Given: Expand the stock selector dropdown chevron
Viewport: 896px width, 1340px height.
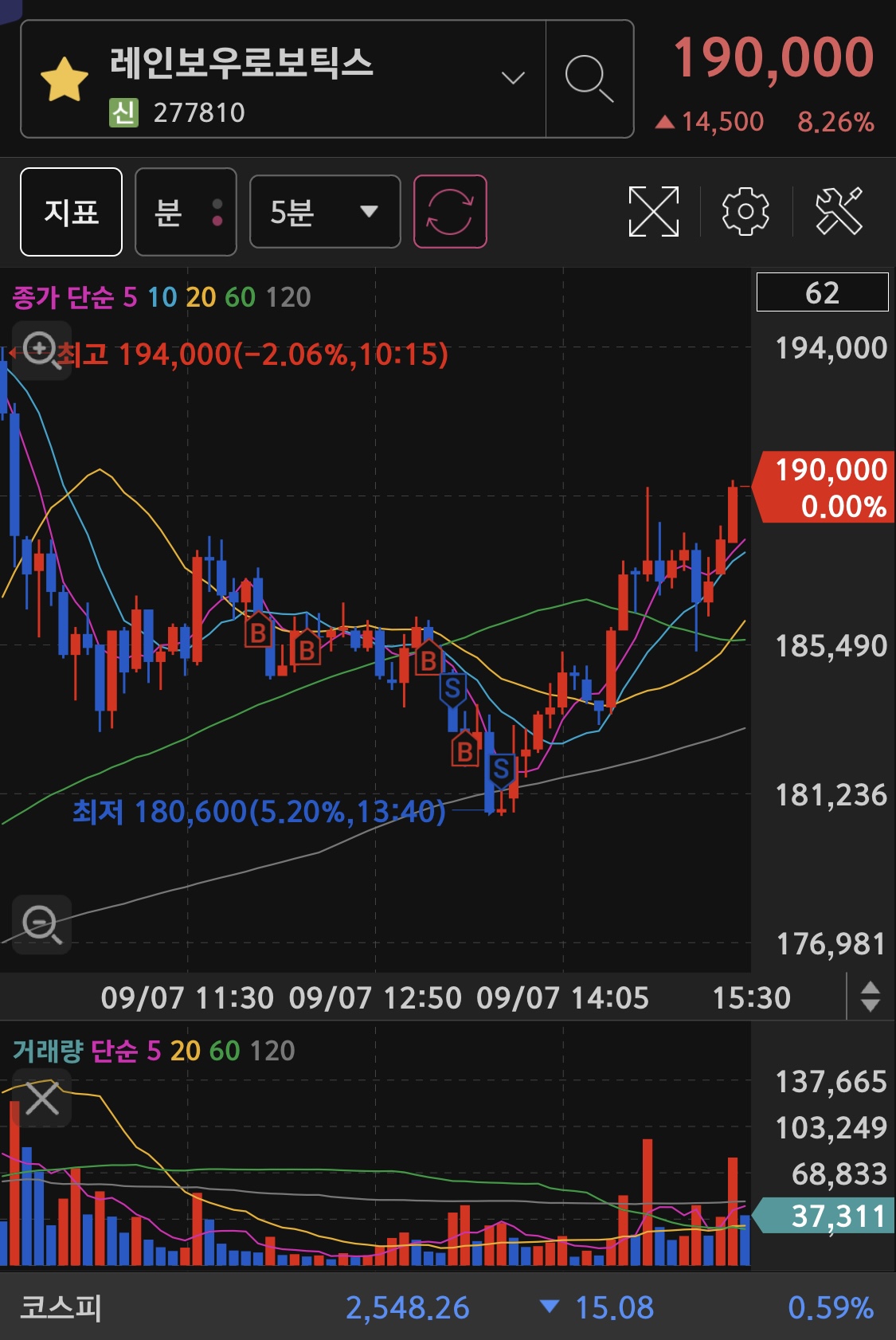Looking at the screenshot, I should point(513,78).
